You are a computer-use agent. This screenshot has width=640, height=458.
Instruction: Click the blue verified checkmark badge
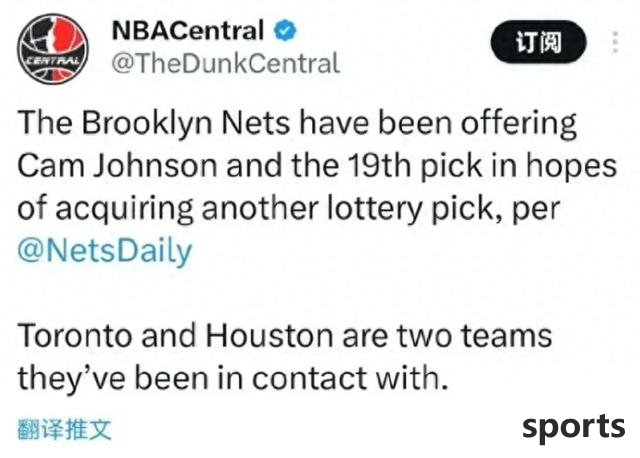[x=285, y=30]
